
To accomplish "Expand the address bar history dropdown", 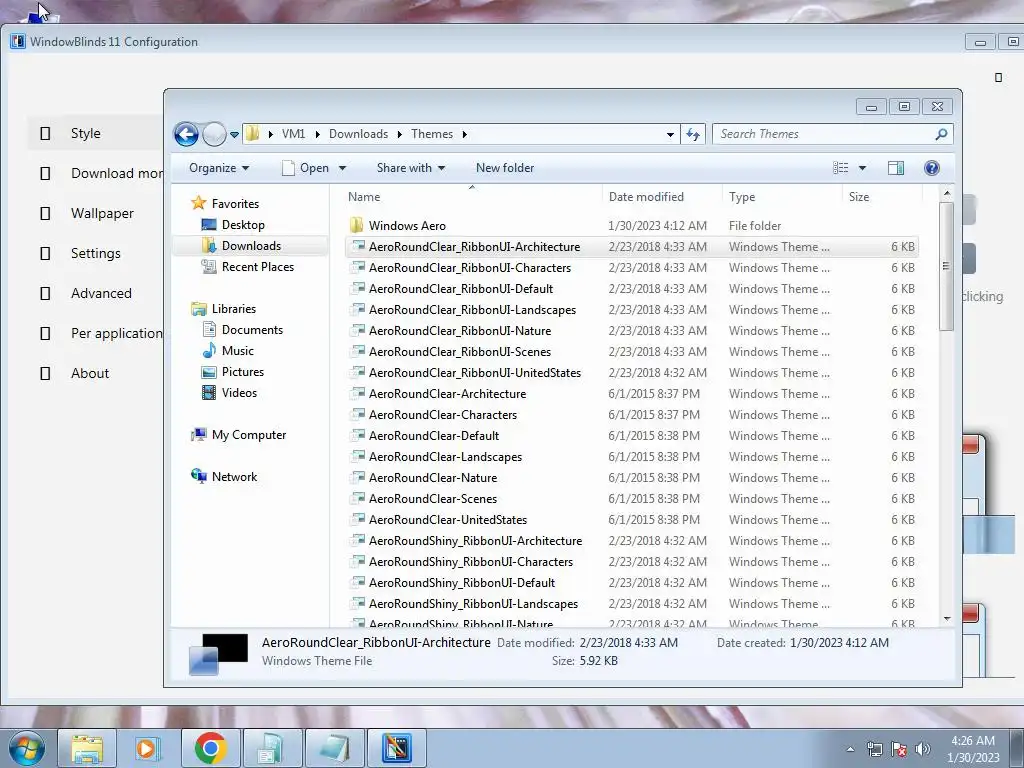I will 670,135.
